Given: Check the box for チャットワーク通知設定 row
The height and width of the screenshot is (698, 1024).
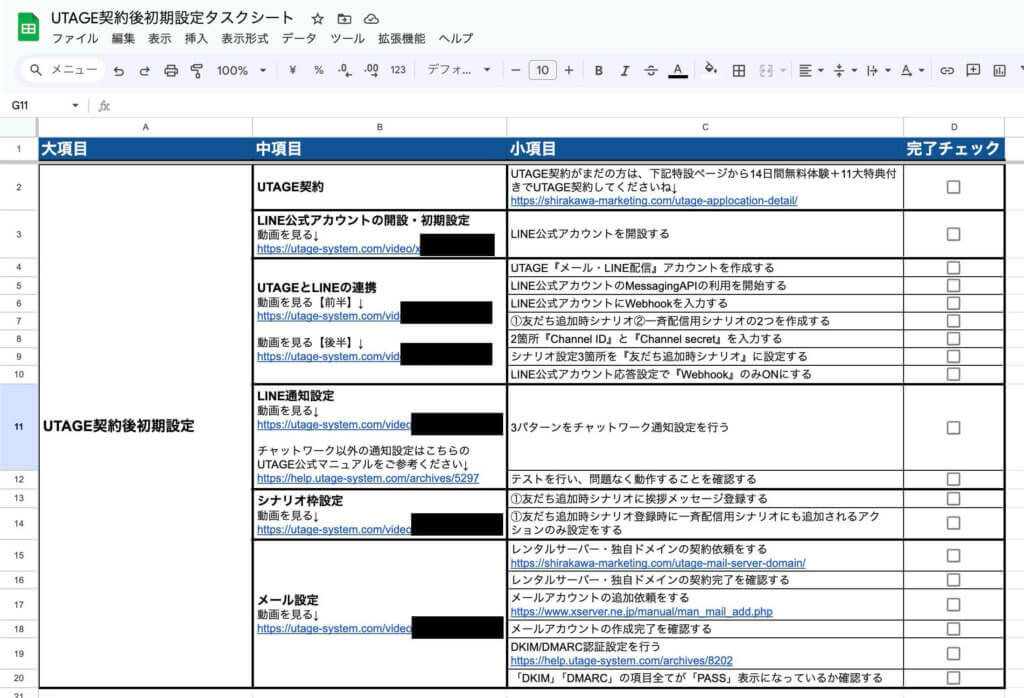Looking at the screenshot, I should click(x=953, y=428).
